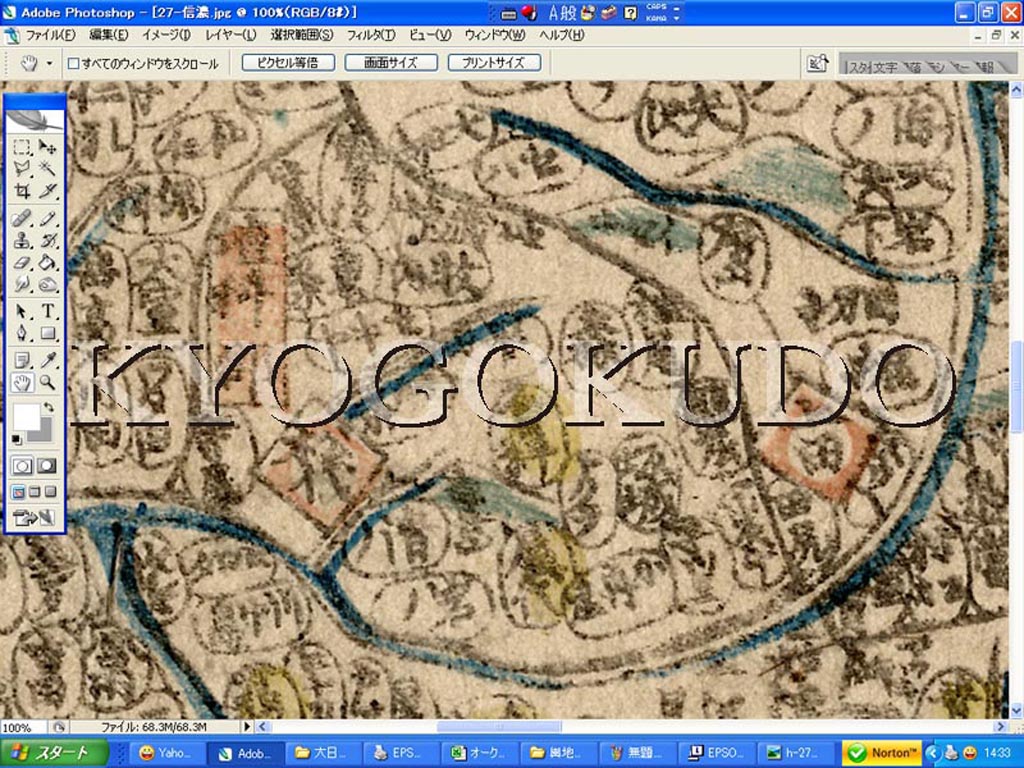Screen dimensions: 1024x768
Task: Open the ウィンドウ(W) menu
Action: tap(494, 35)
